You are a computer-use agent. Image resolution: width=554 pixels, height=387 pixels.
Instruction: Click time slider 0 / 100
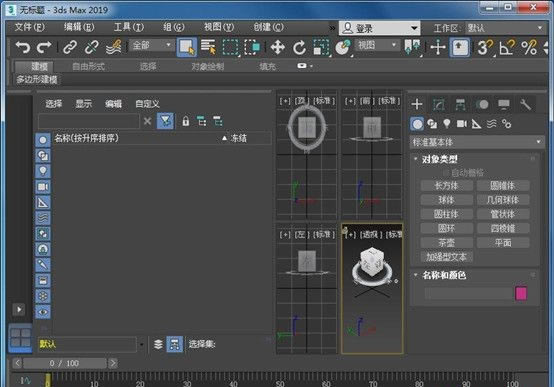point(64,363)
